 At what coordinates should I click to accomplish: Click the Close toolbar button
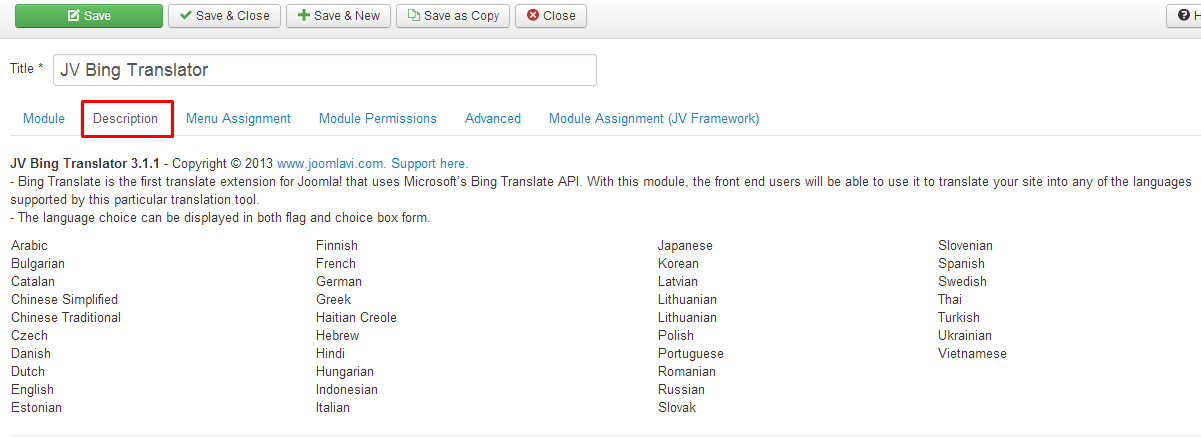[x=551, y=16]
